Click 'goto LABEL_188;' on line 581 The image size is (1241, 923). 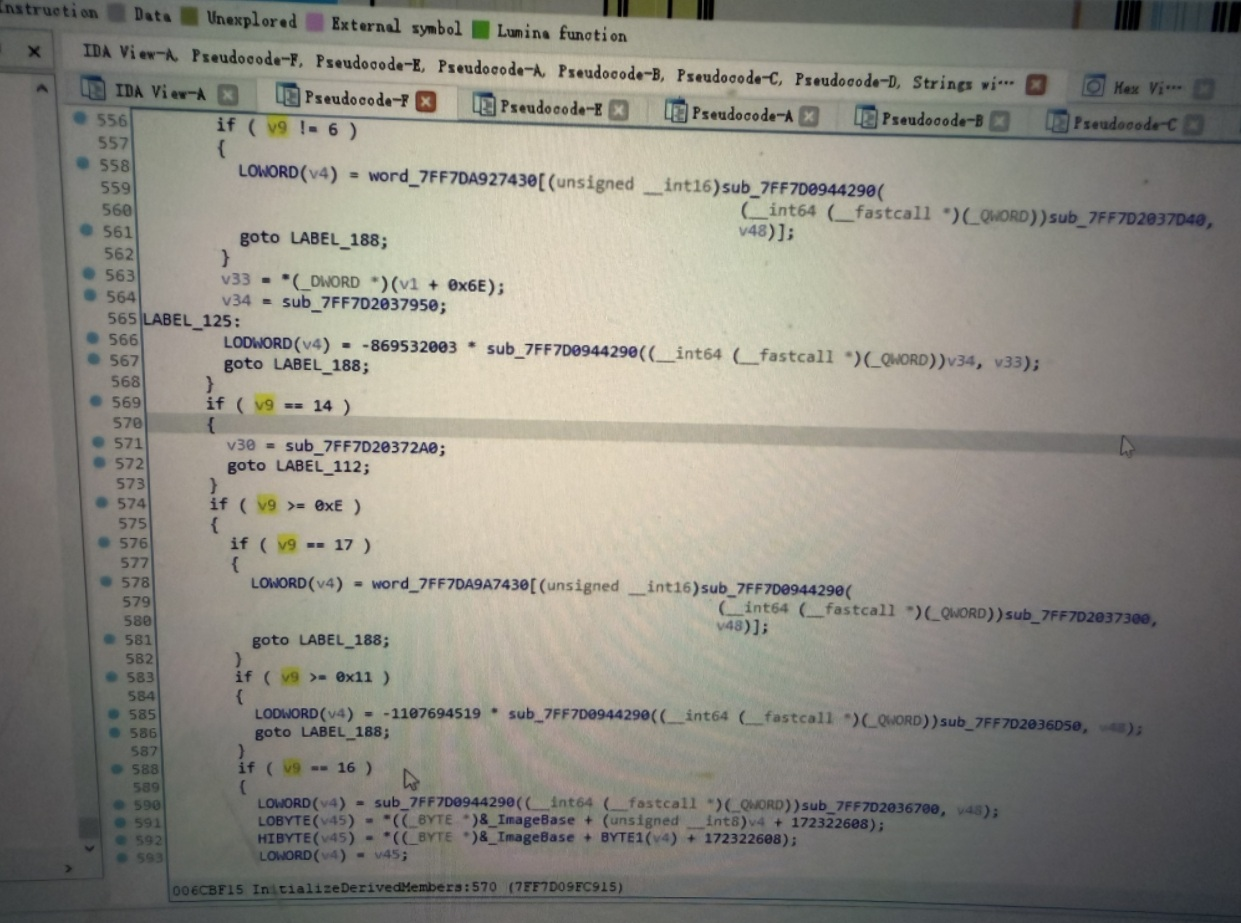[320, 641]
